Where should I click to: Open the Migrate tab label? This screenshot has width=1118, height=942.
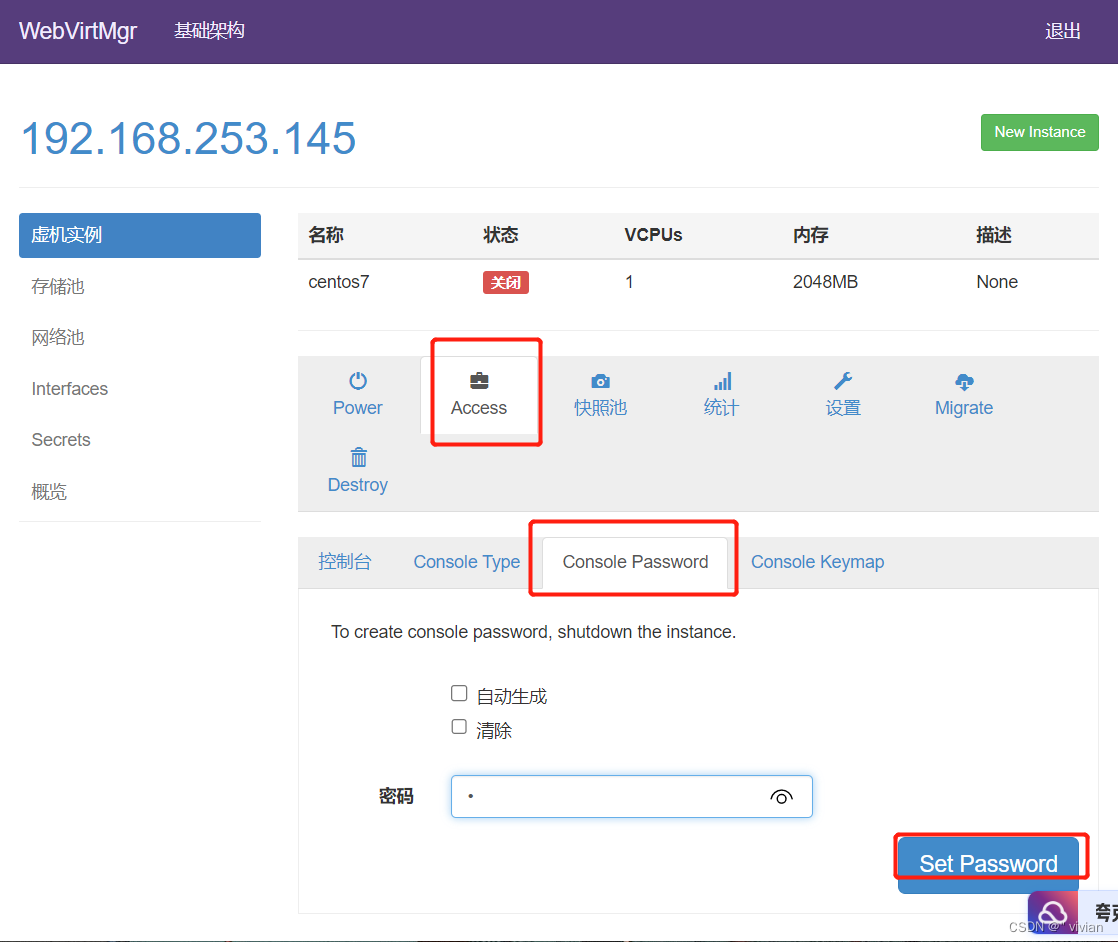(964, 408)
